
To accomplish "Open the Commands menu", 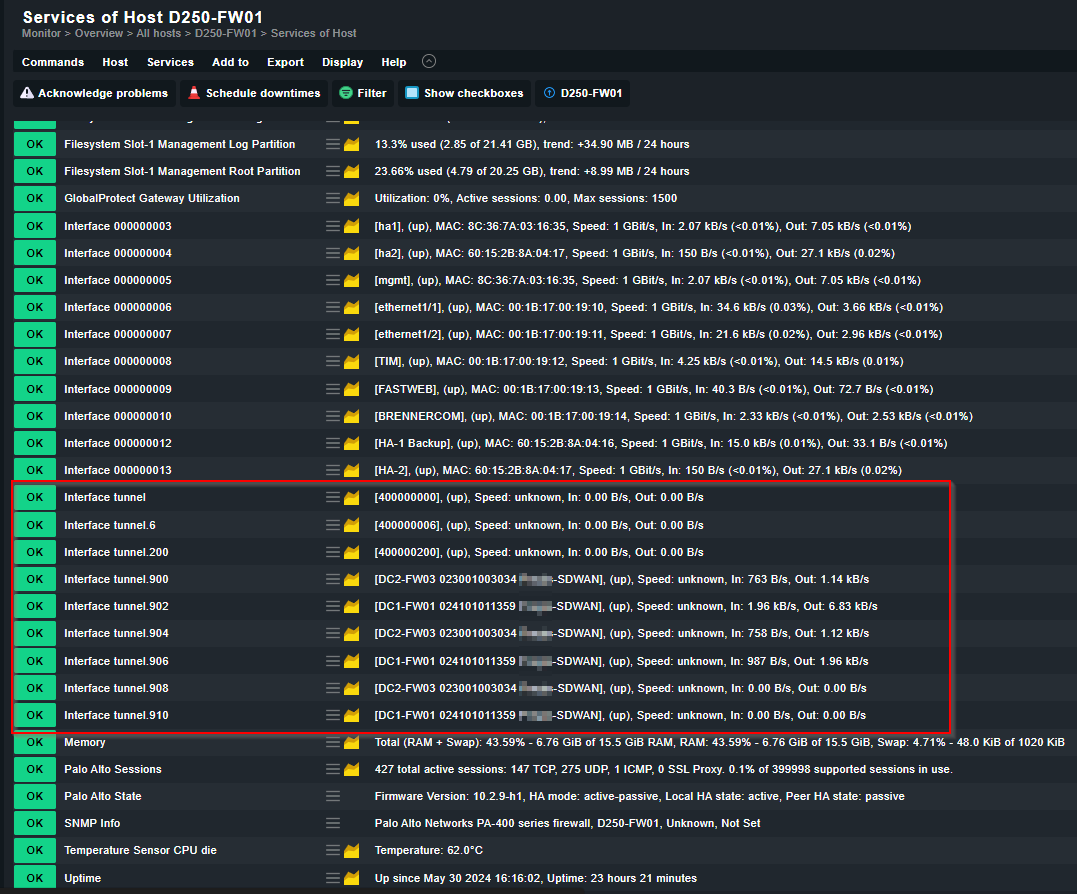I will coord(53,62).
